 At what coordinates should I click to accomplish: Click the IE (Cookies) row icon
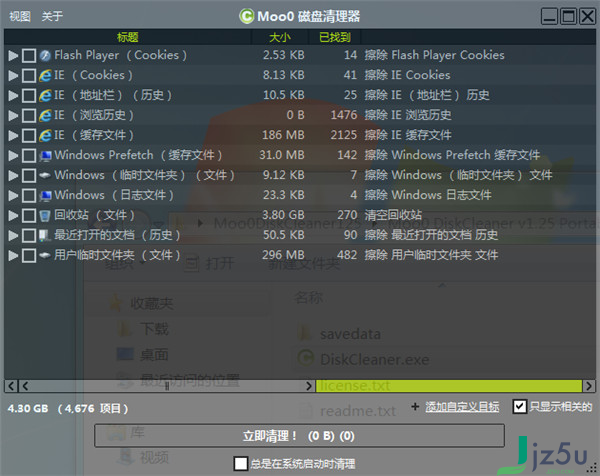pos(45,75)
